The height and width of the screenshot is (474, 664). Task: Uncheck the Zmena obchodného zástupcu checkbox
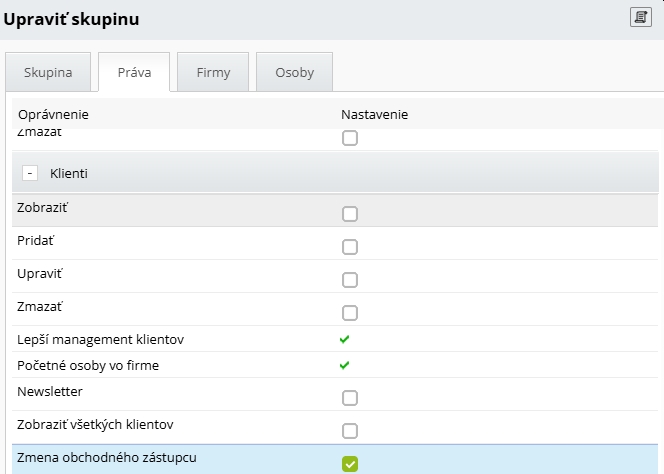click(x=350, y=463)
